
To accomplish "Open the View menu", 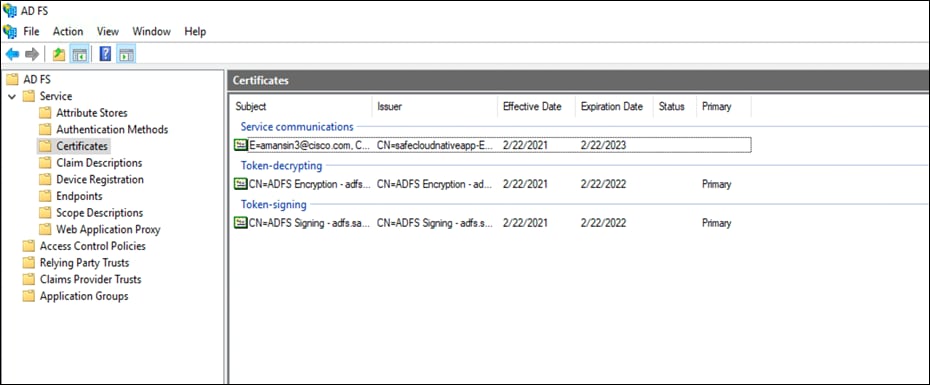I will pos(108,31).
